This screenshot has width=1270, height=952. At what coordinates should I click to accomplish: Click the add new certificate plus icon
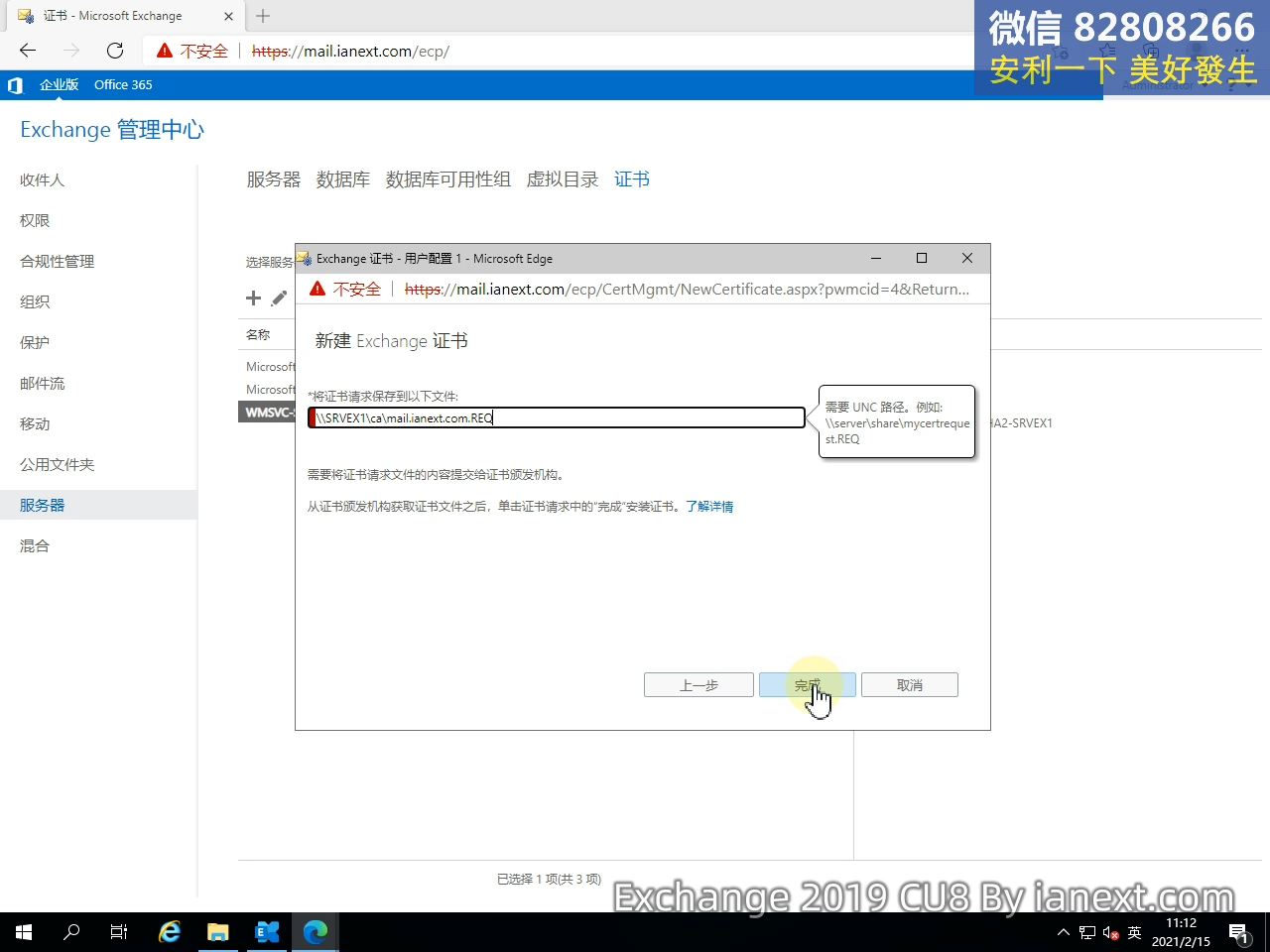pos(253,297)
